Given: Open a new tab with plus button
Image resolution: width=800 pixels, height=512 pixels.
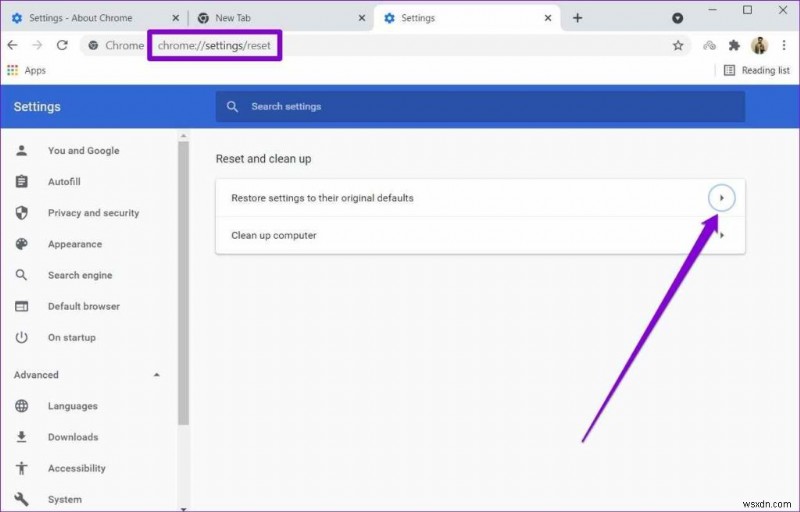Looking at the screenshot, I should pos(578,18).
